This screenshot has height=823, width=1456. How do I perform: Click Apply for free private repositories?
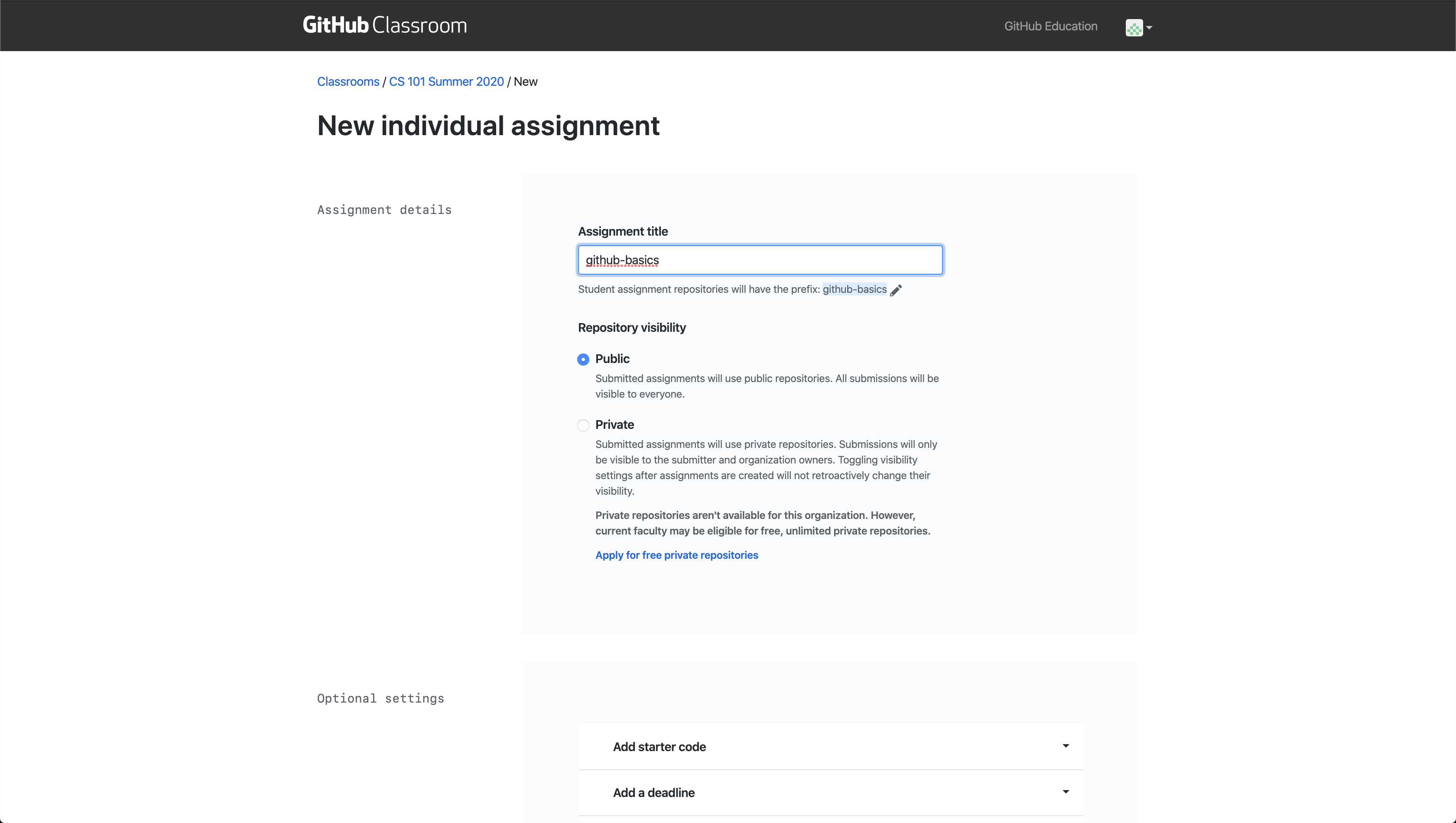677,555
